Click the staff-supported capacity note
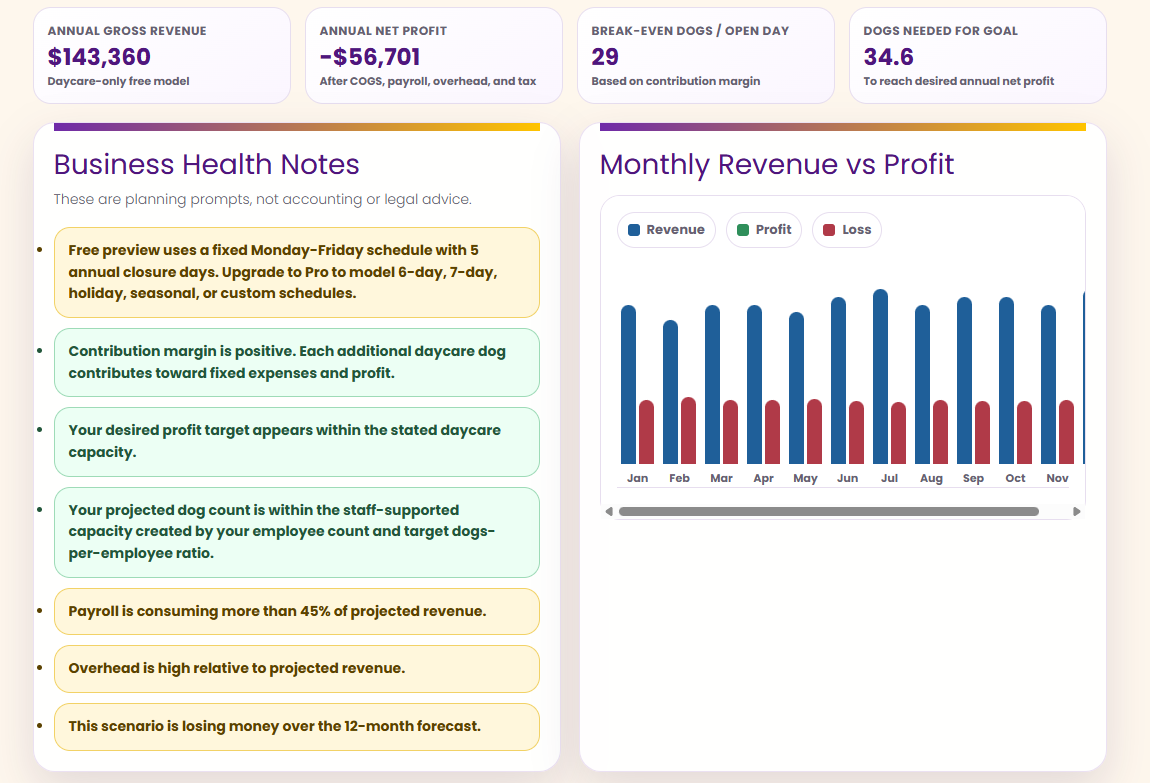Viewport: 1150px width, 783px height. coord(297,532)
